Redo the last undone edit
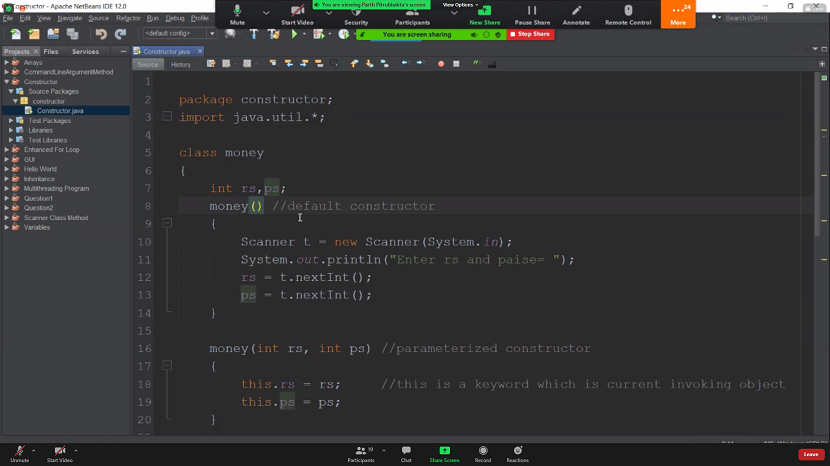 pyautogui.click(x=121, y=34)
